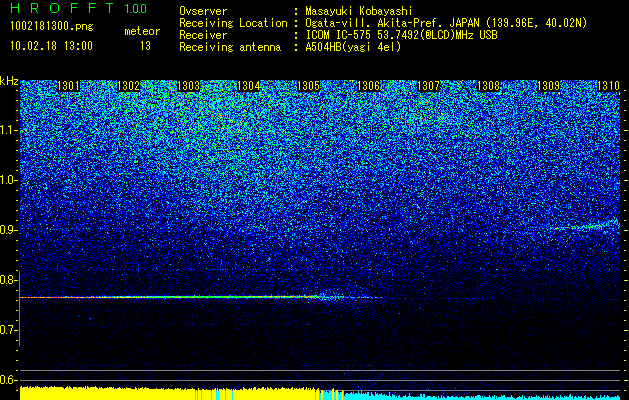Click the 1307 time marker
Image resolution: width=629 pixels, height=400 pixels.
pos(428,86)
